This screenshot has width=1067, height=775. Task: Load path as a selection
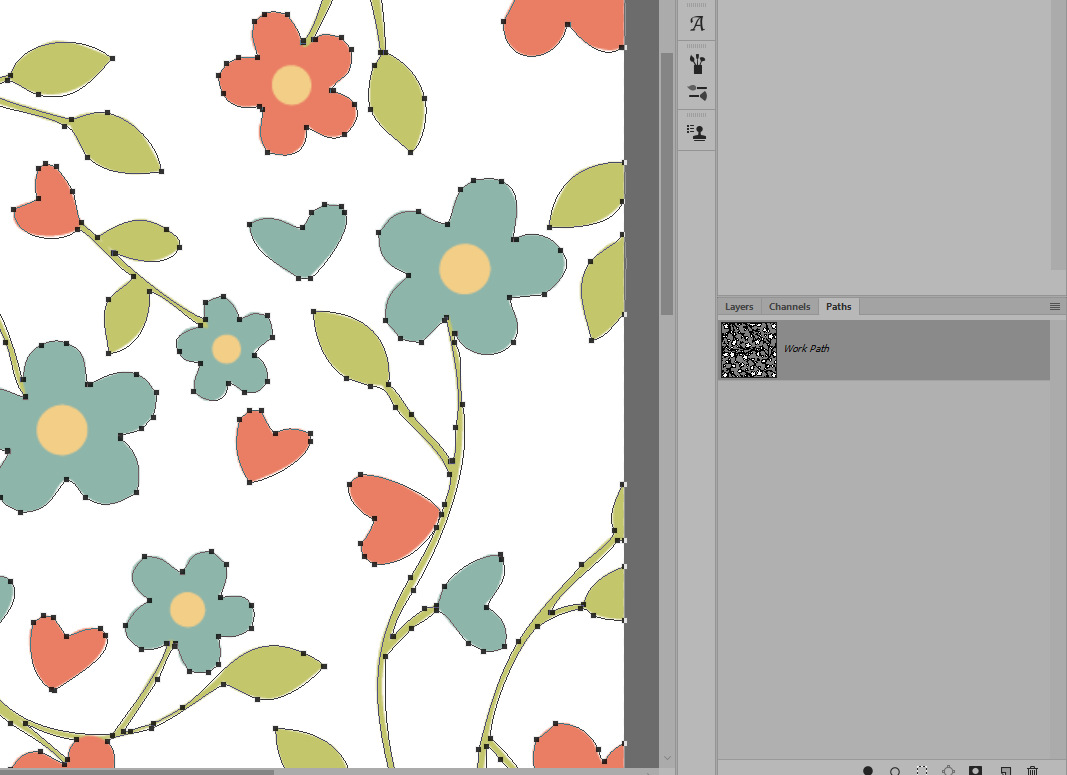coord(921,770)
